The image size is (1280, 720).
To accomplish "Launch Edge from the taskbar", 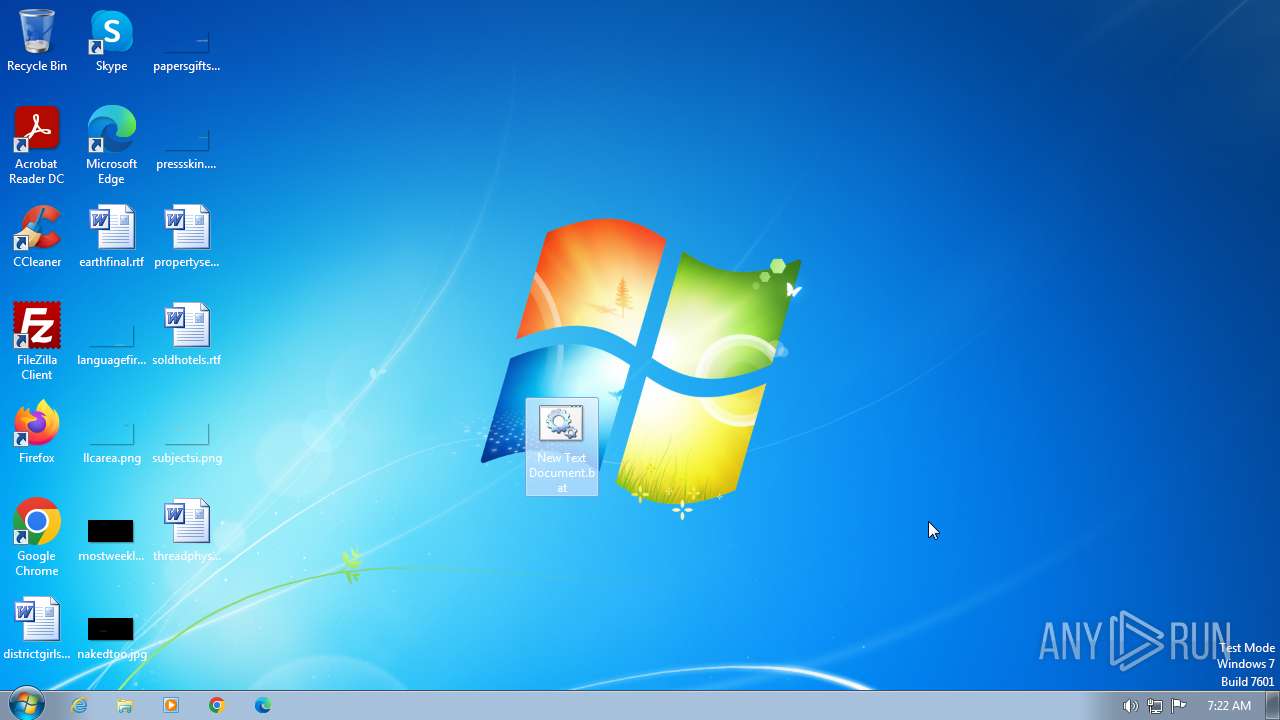I will 263,705.
